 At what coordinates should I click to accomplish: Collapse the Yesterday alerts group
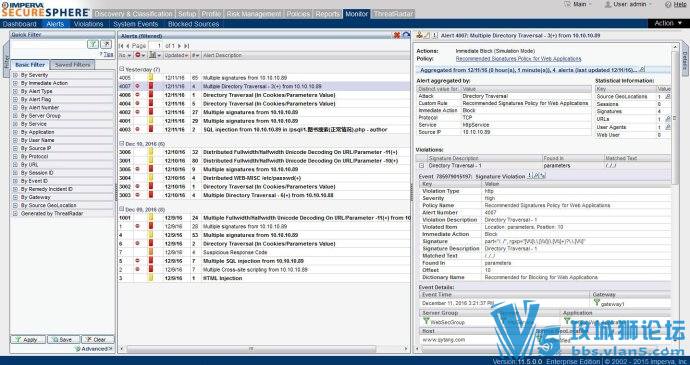coord(122,70)
